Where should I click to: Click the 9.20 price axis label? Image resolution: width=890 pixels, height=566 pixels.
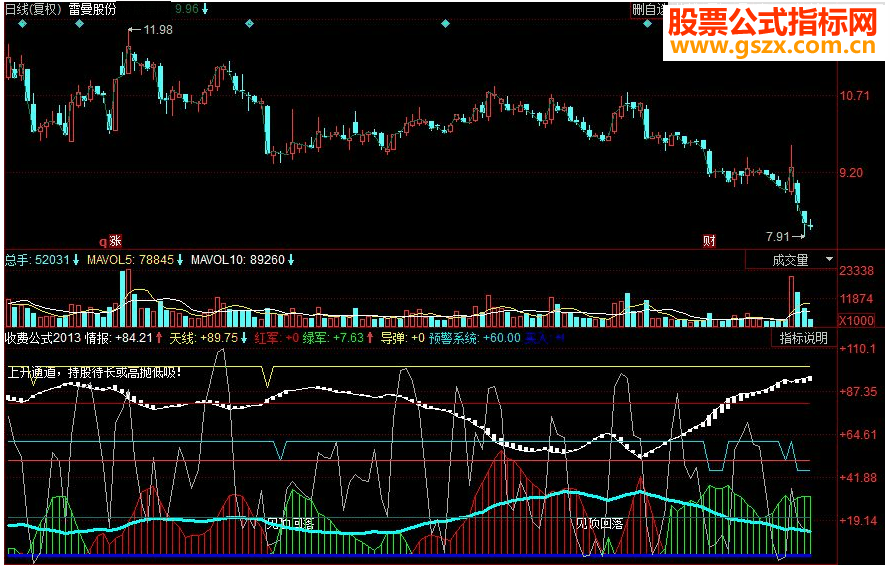coord(851,173)
